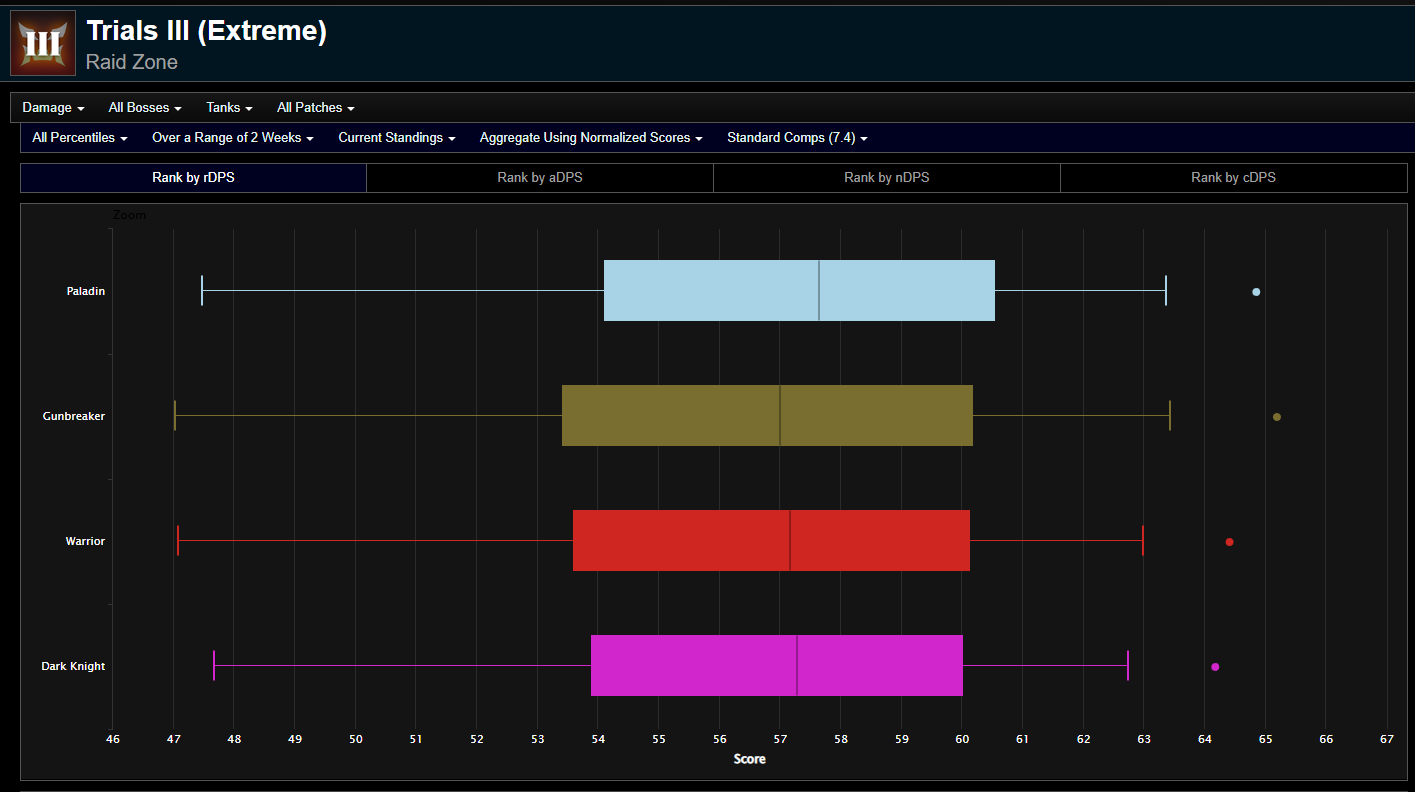Viewport: 1415px width, 792px height.
Task: Expand the Standard Comps (7.4) dropdown
Action: [x=797, y=138]
